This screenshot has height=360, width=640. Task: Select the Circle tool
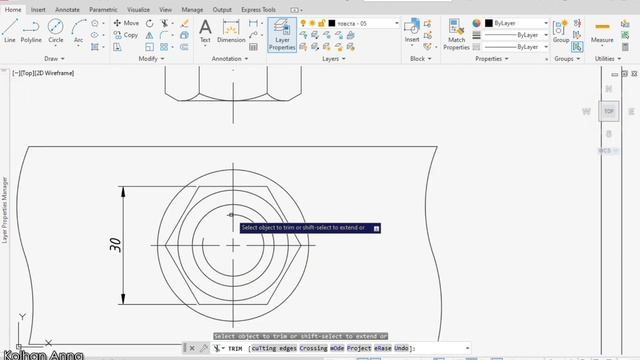(x=56, y=31)
